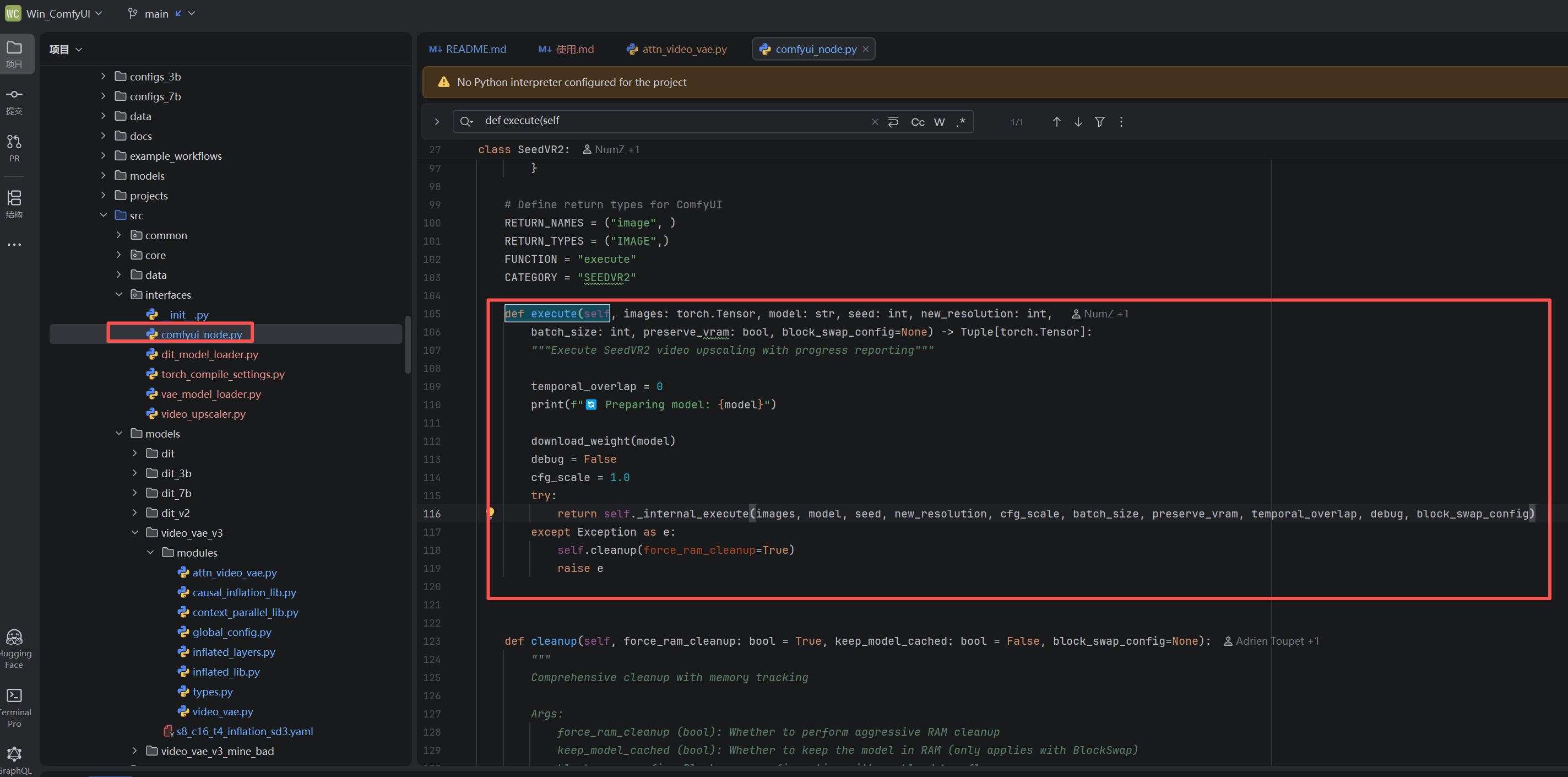Switch to the README.md tab

468,50
